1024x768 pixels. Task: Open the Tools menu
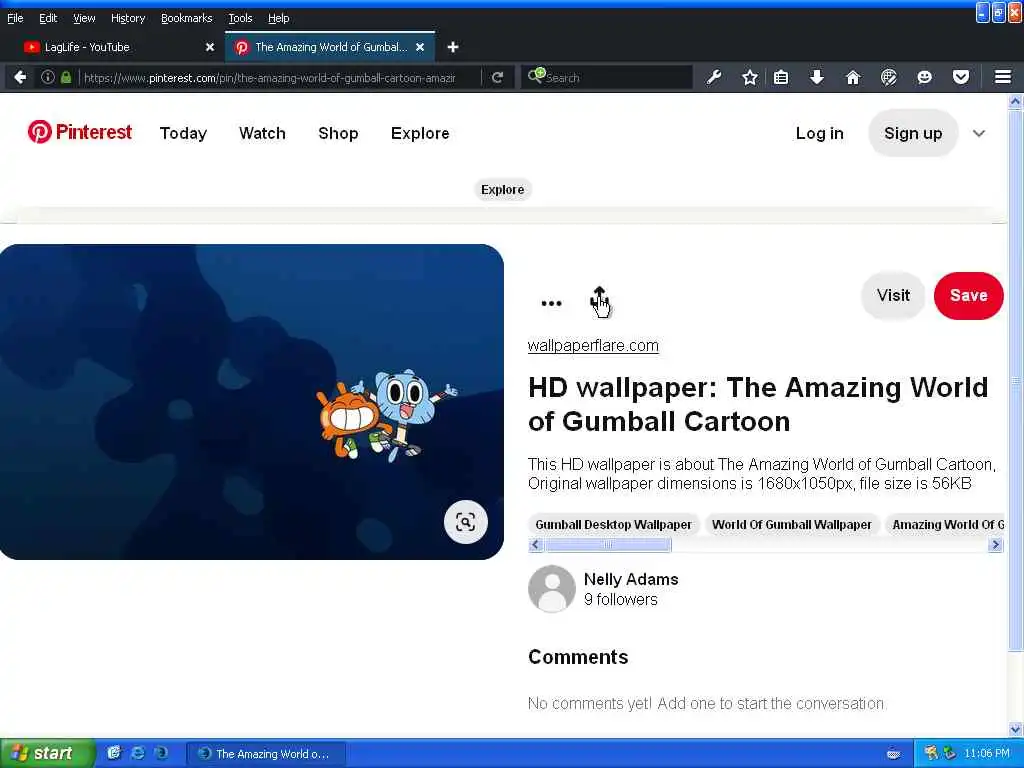pos(240,18)
